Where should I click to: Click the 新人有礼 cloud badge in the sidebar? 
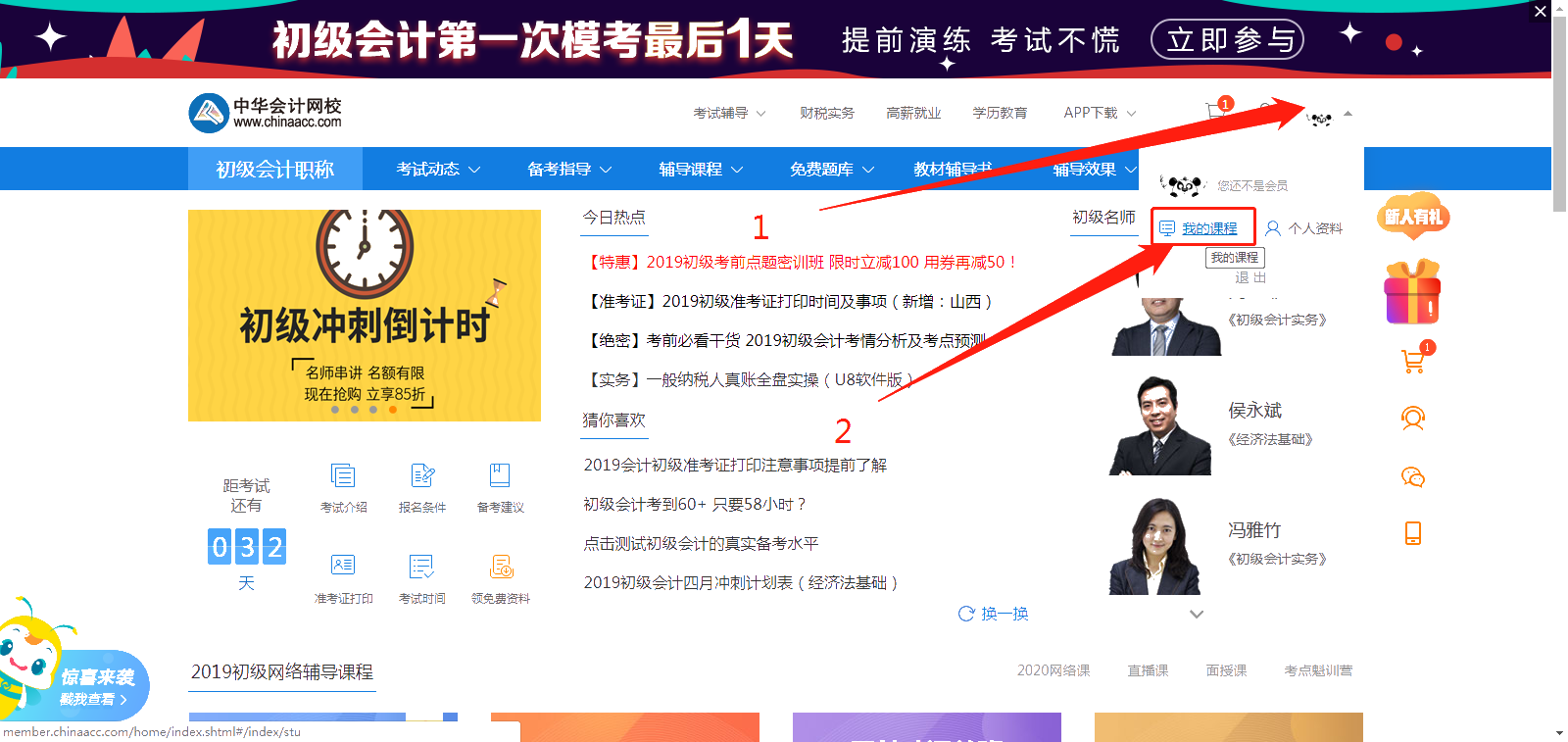coord(1413,216)
